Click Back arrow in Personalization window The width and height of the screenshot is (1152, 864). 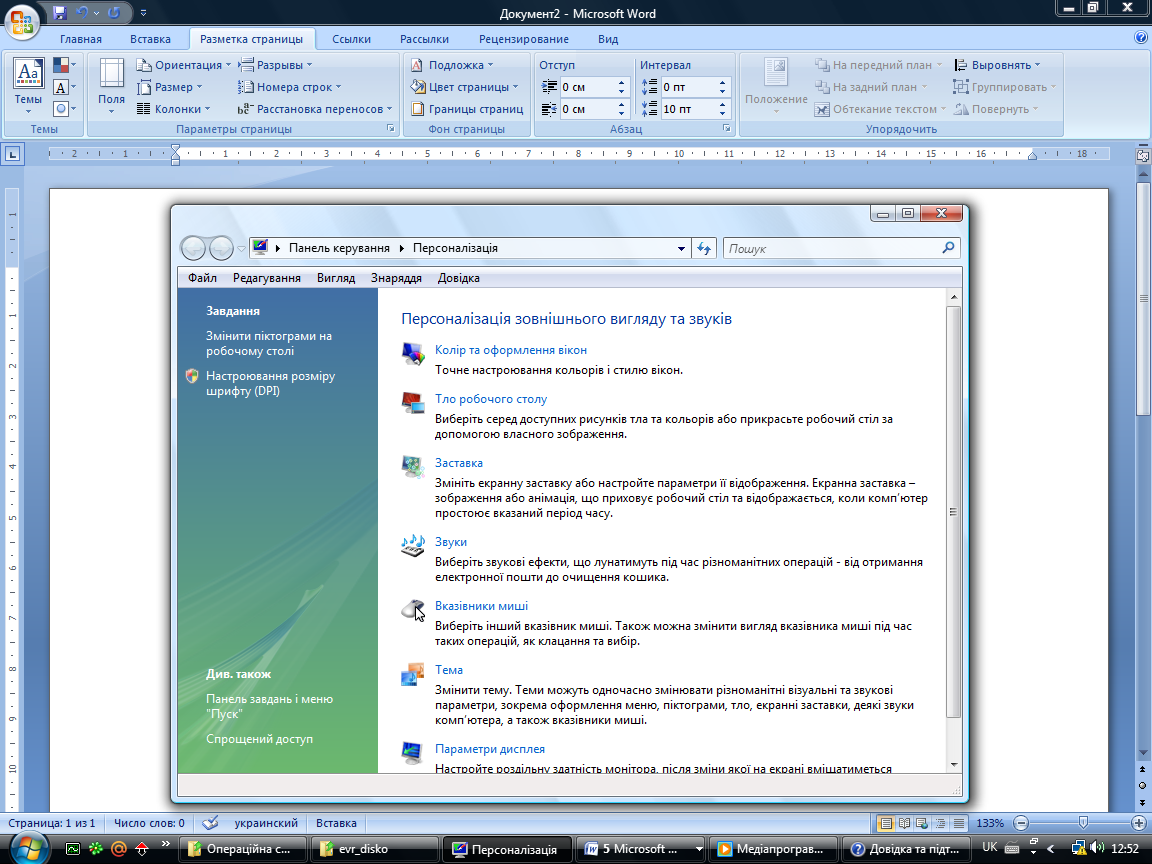193,248
